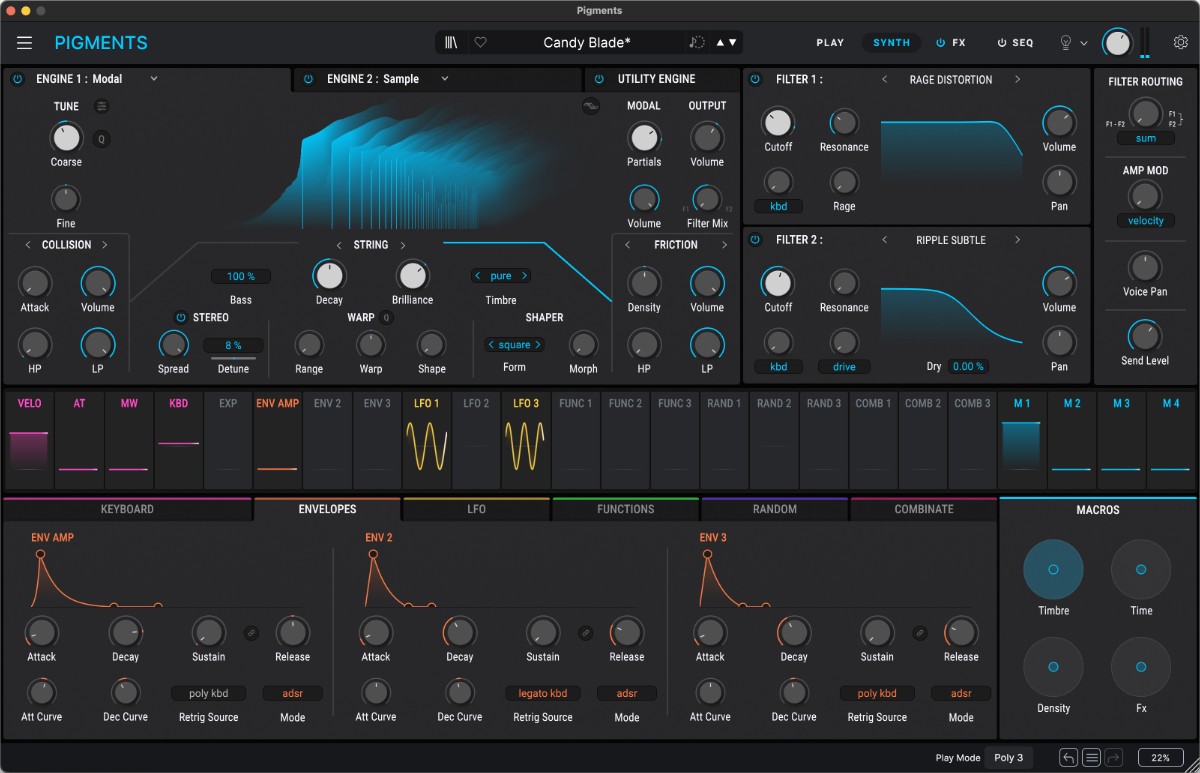The height and width of the screenshot is (773, 1200).
Task: Toggle drive mode on Filter 2
Action: pyautogui.click(x=843, y=366)
